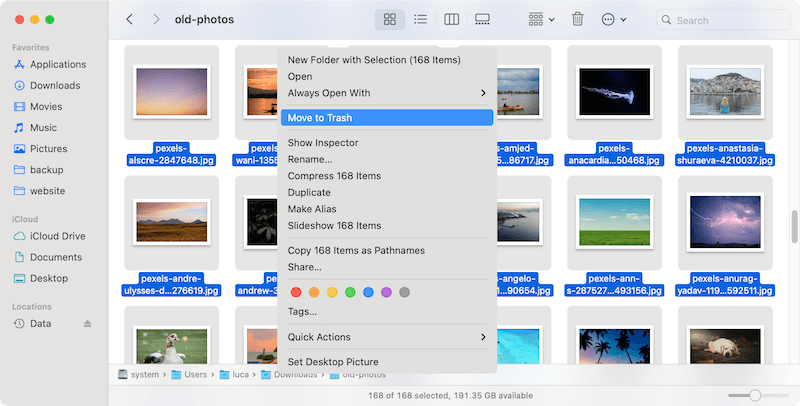Choose Copy 168 Items as Pathnames
800x406 pixels.
pyautogui.click(x=387, y=250)
